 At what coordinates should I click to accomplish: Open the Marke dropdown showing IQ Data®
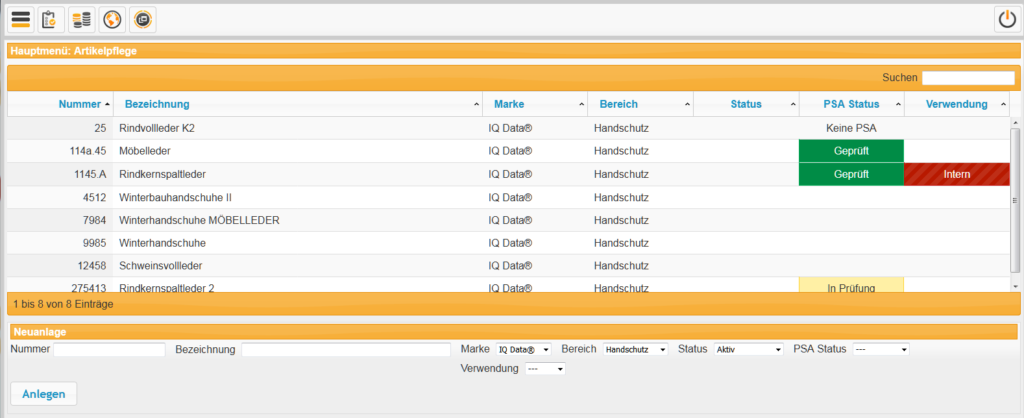pyautogui.click(x=524, y=349)
